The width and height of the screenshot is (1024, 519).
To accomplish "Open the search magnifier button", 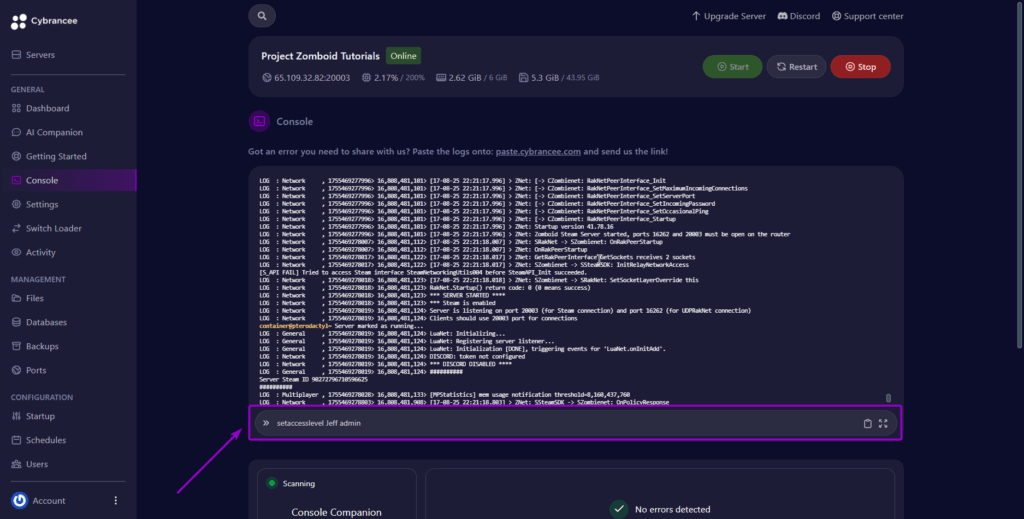I will (x=262, y=16).
